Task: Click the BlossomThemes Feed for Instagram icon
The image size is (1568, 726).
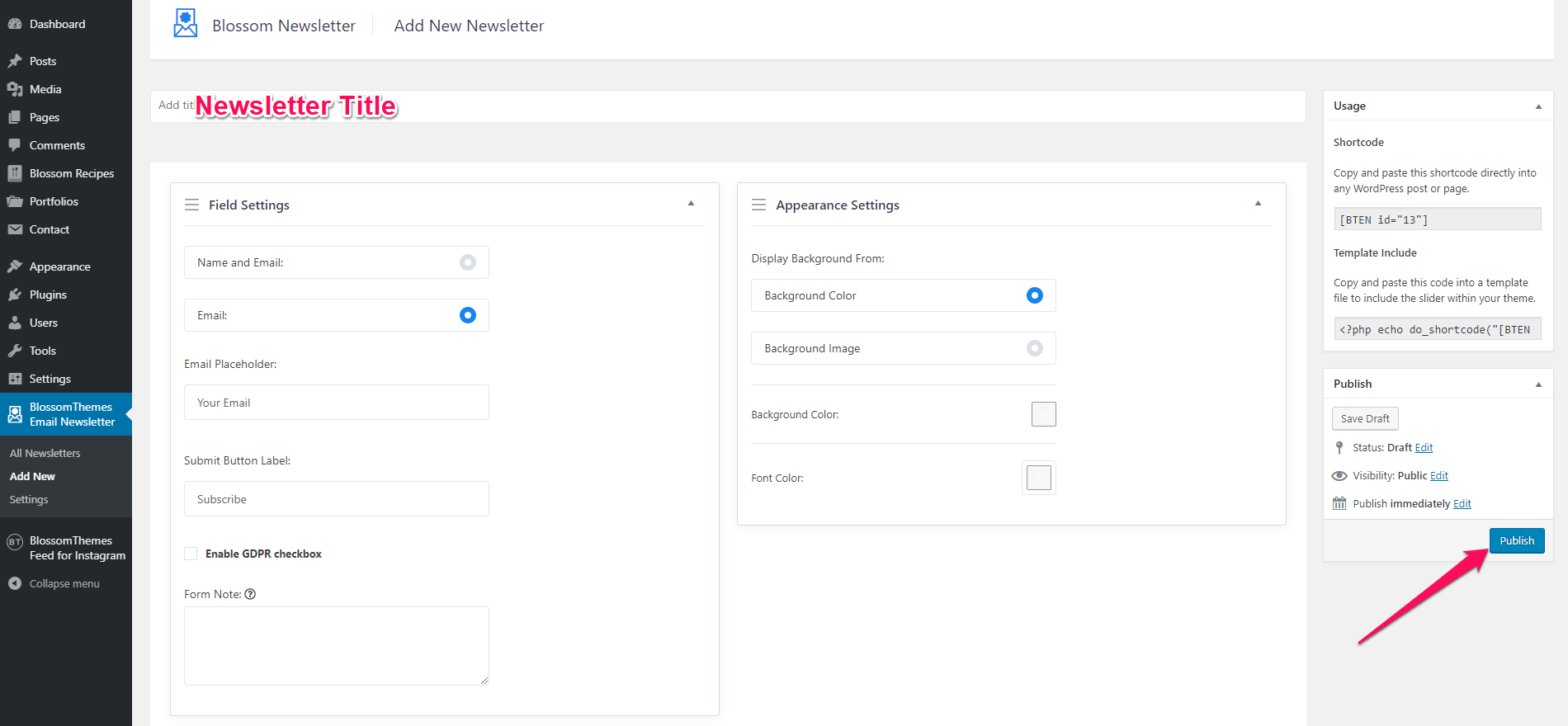Action: pyautogui.click(x=15, y=542)
